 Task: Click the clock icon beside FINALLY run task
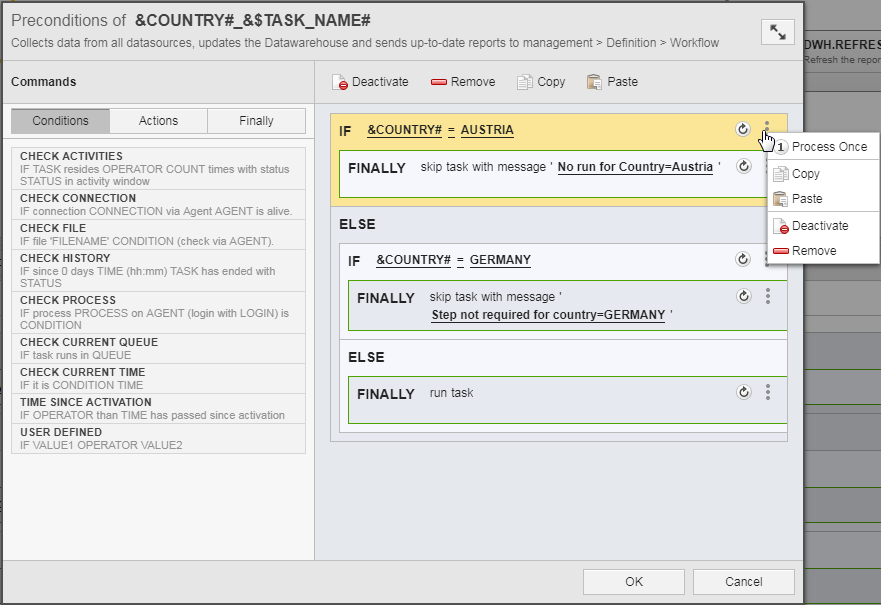(x=742, y=394)
